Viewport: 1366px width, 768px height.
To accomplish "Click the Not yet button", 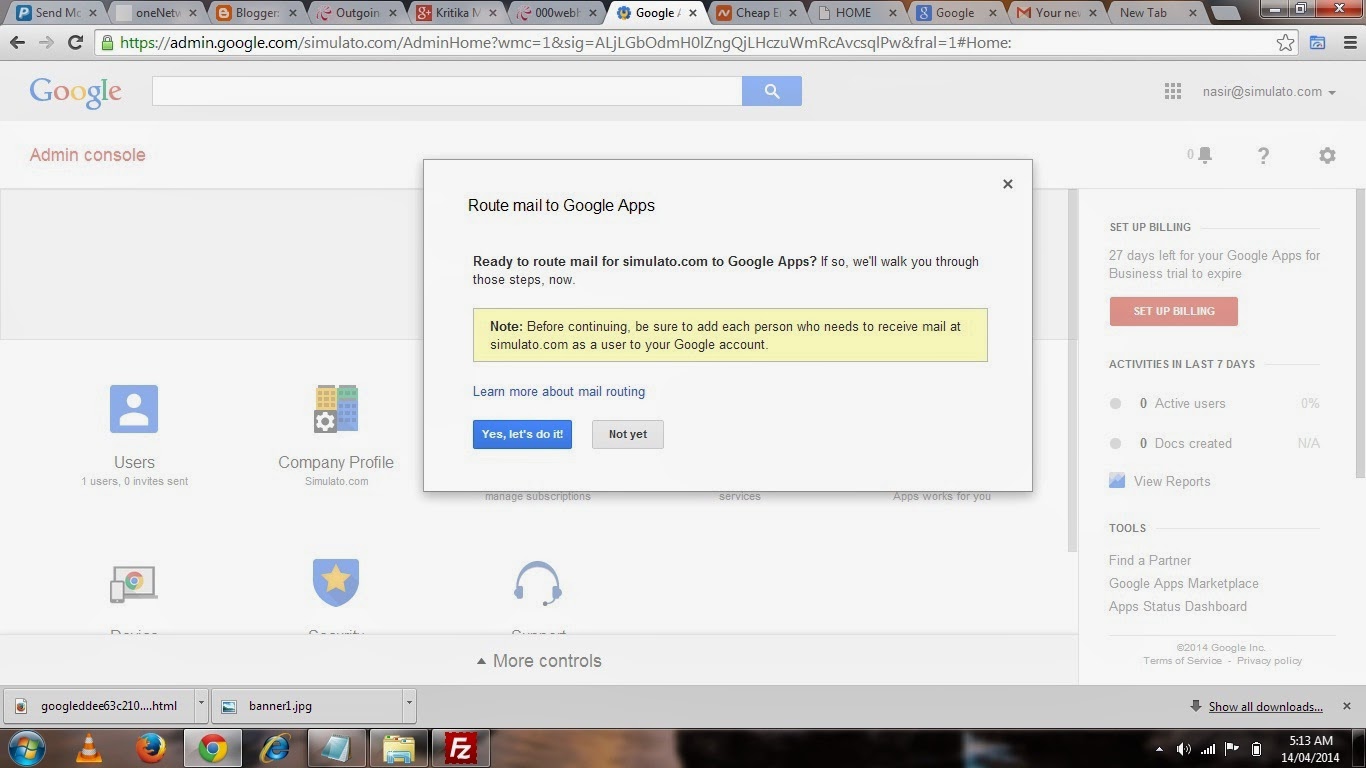I will (628, 434).
